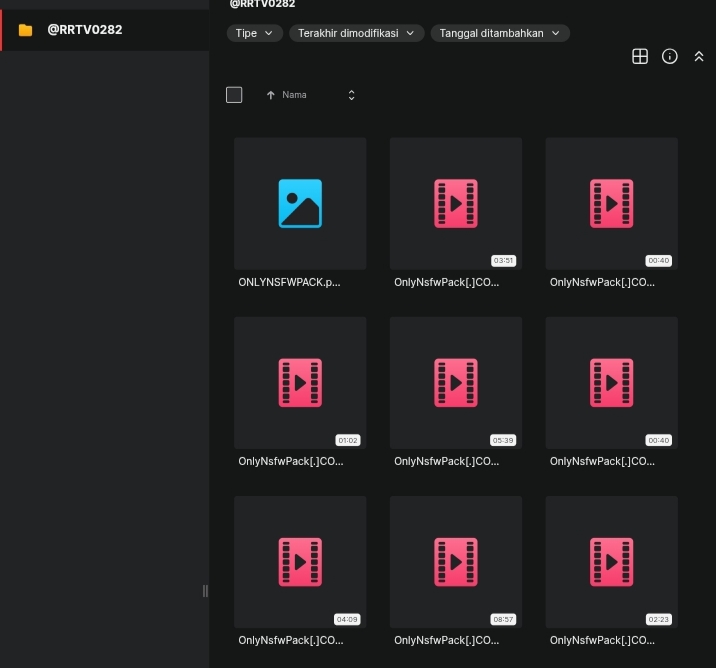This screenshot has width=716, height=668.
Task: Open the video with duration 03:51
Action: click(456, 204)
